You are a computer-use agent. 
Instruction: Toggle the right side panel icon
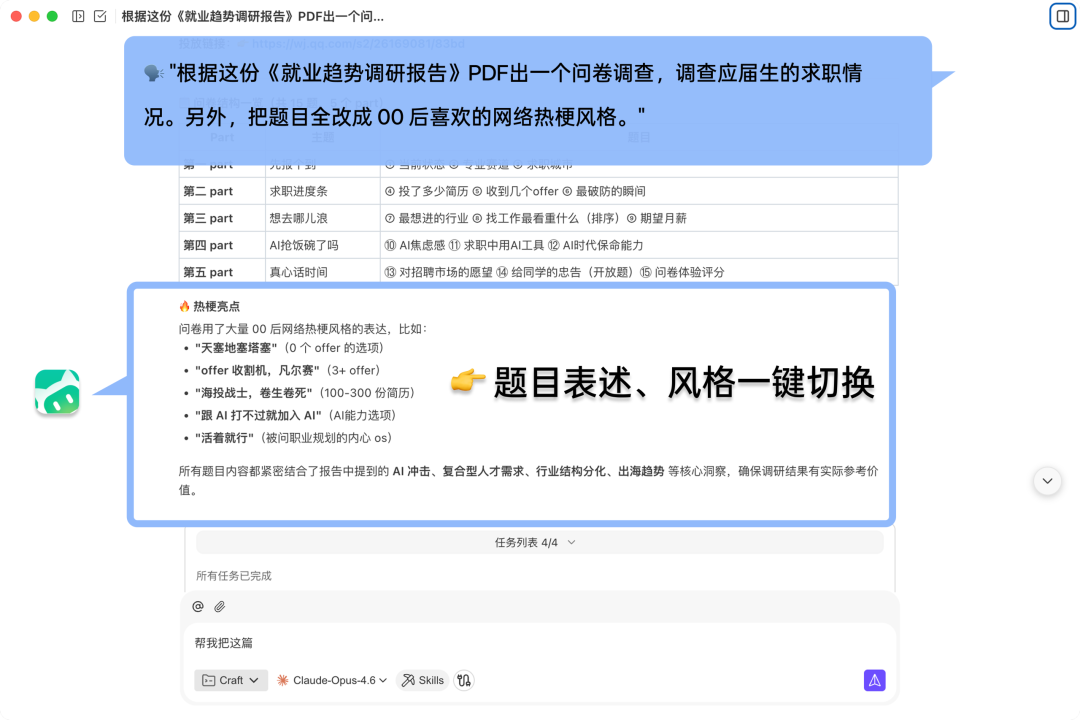click(1063, 17)
